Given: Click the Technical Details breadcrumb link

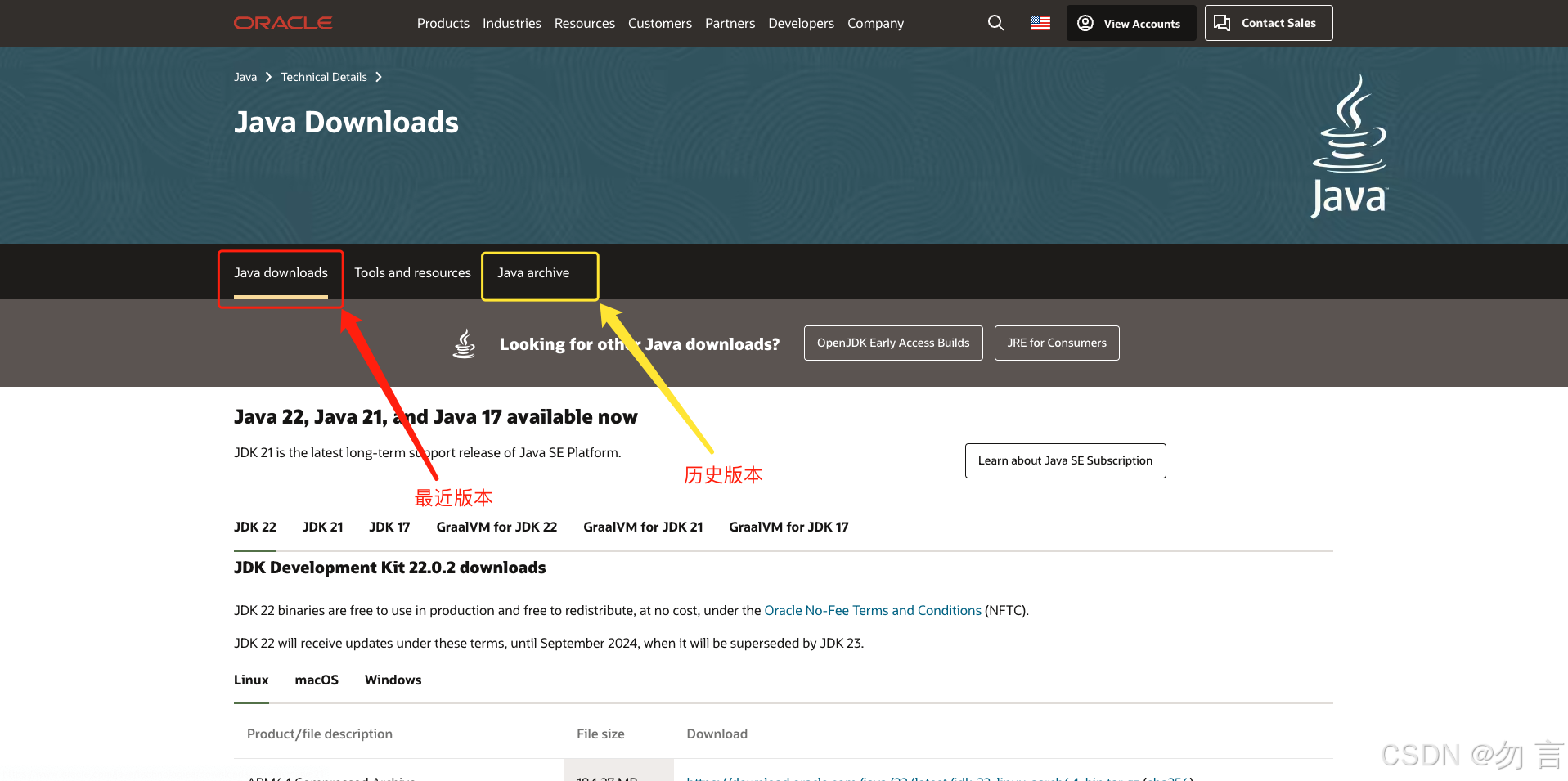Looking at the screenshot, I should pos(324,77).
